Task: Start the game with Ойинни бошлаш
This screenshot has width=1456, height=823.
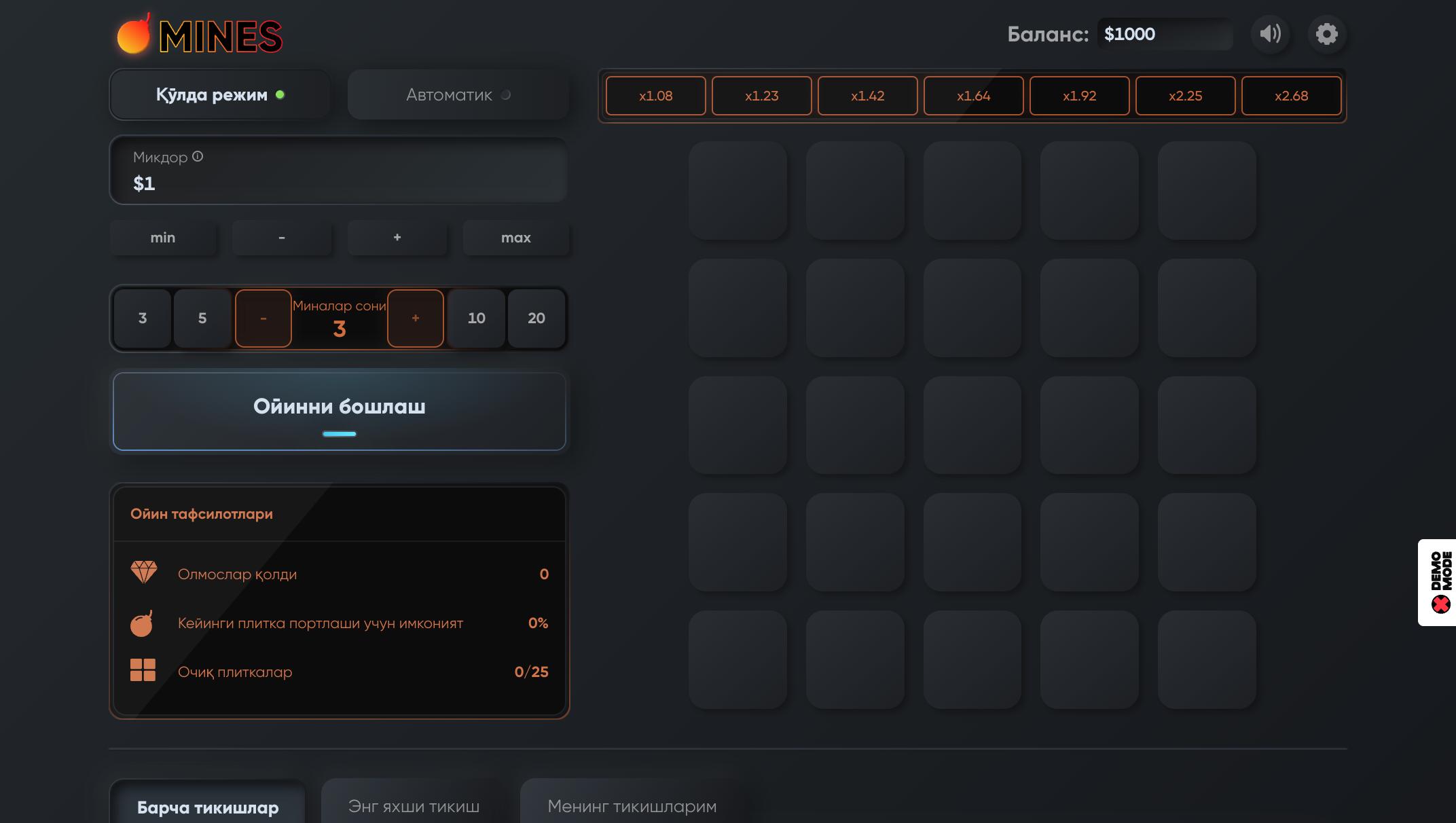Action: 340,411
